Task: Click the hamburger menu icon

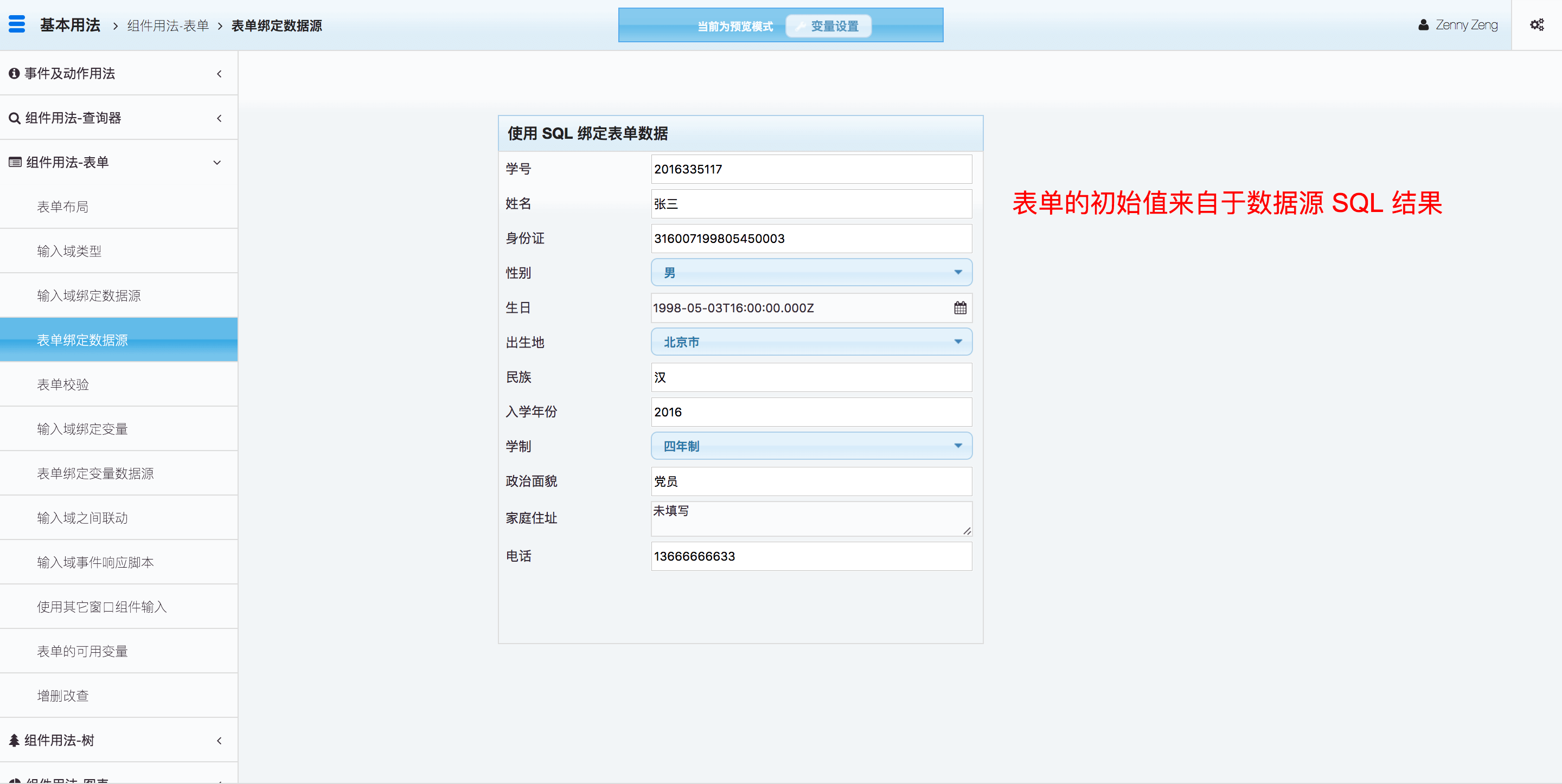Action: point(17,24)
